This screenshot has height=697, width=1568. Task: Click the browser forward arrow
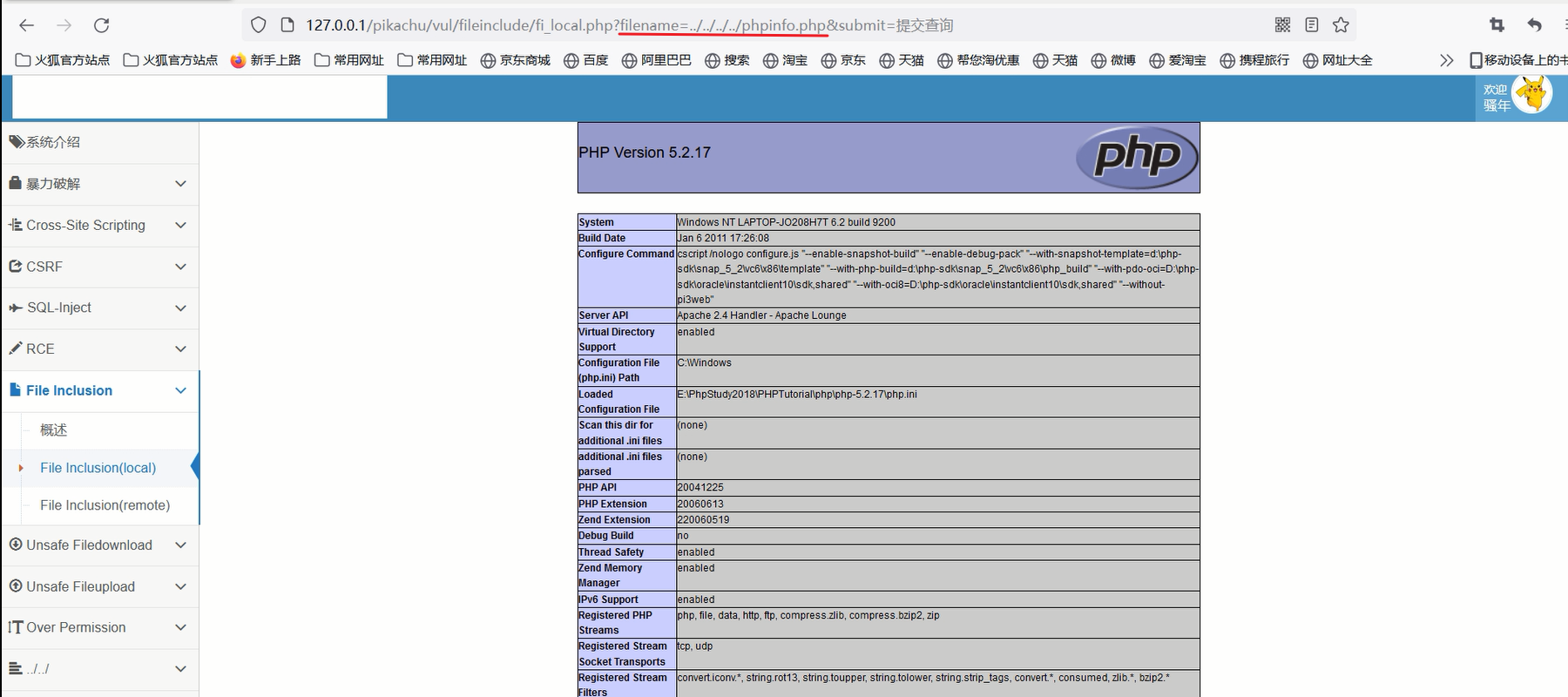64,25
